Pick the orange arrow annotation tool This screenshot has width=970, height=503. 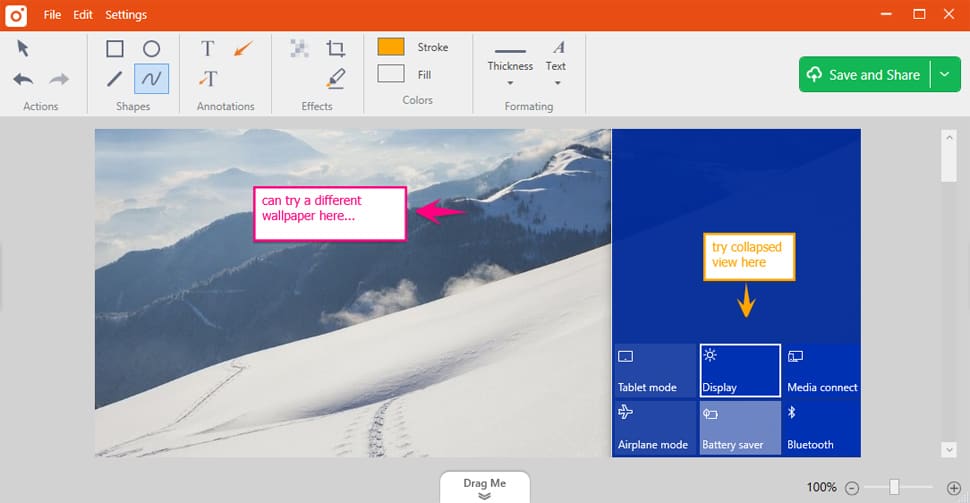pos(243,48)
